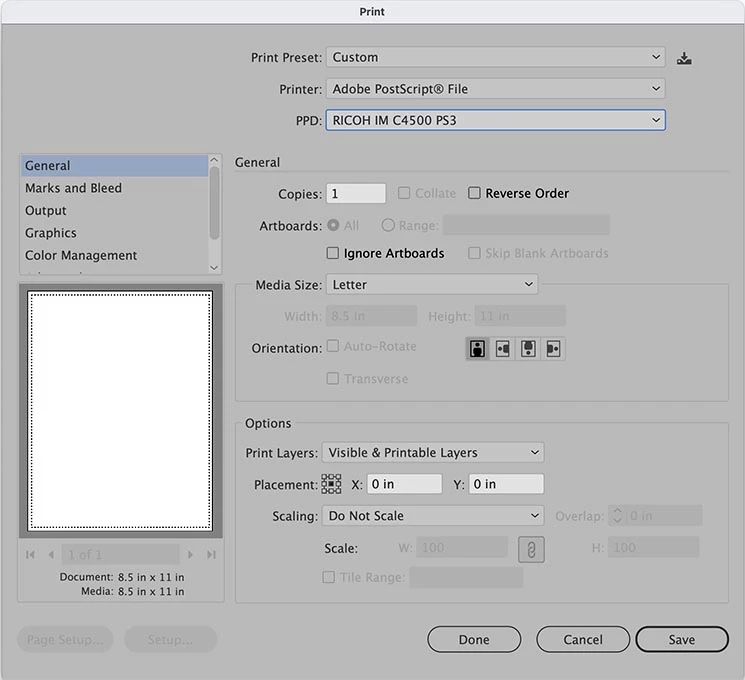Select landscape right orientation icon
This screenshot has width=745, height=680.
pos(553,349)
